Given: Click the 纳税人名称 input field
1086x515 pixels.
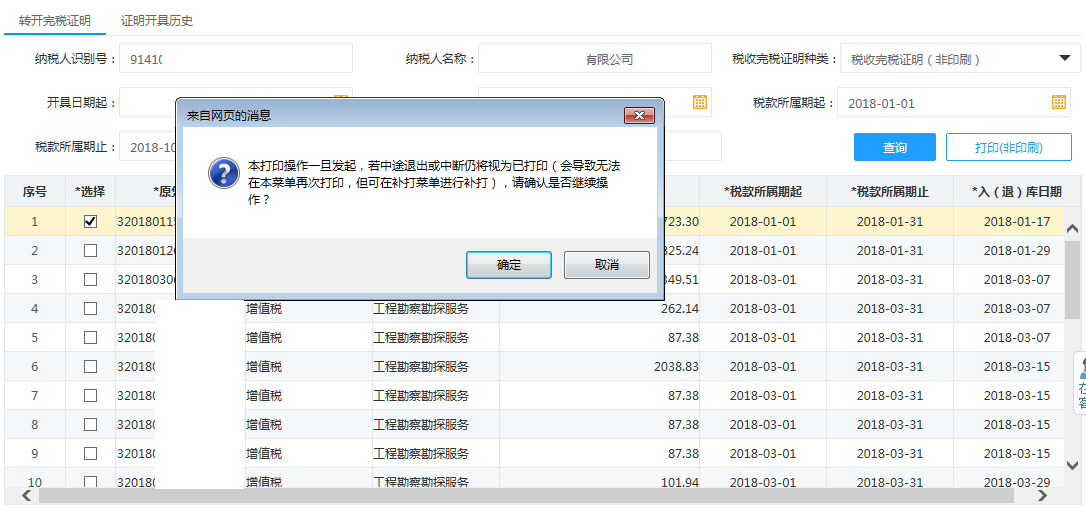Looking at the screenshot, I should (x=594, y=59).
